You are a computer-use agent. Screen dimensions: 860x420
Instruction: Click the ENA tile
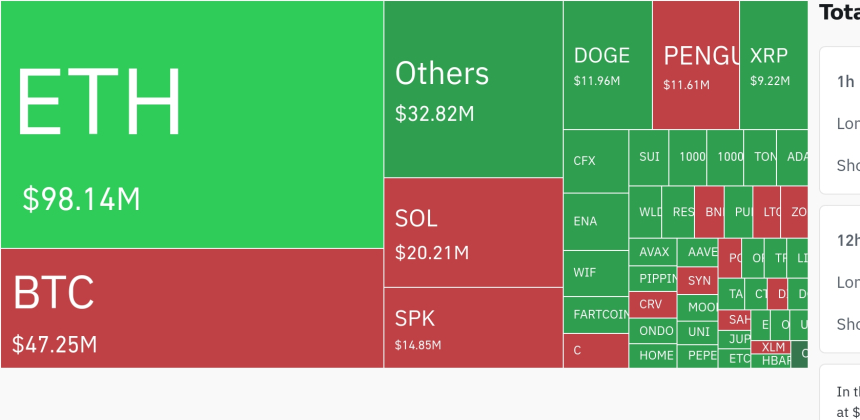(x=596, y=222)
